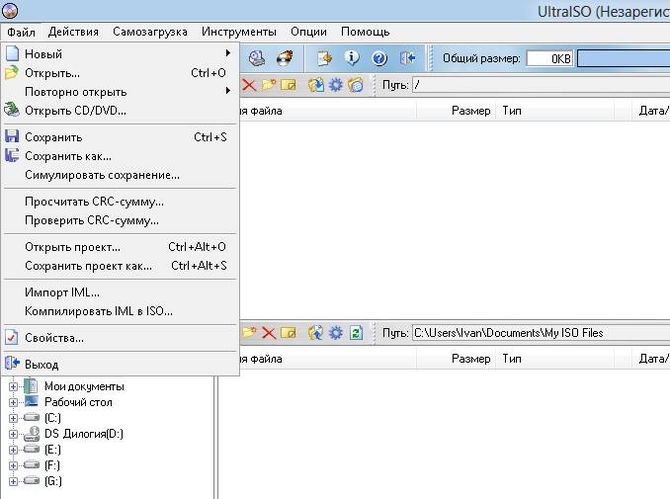
Task: Sort local files pane by Размер column
Action: click(456, 358)
